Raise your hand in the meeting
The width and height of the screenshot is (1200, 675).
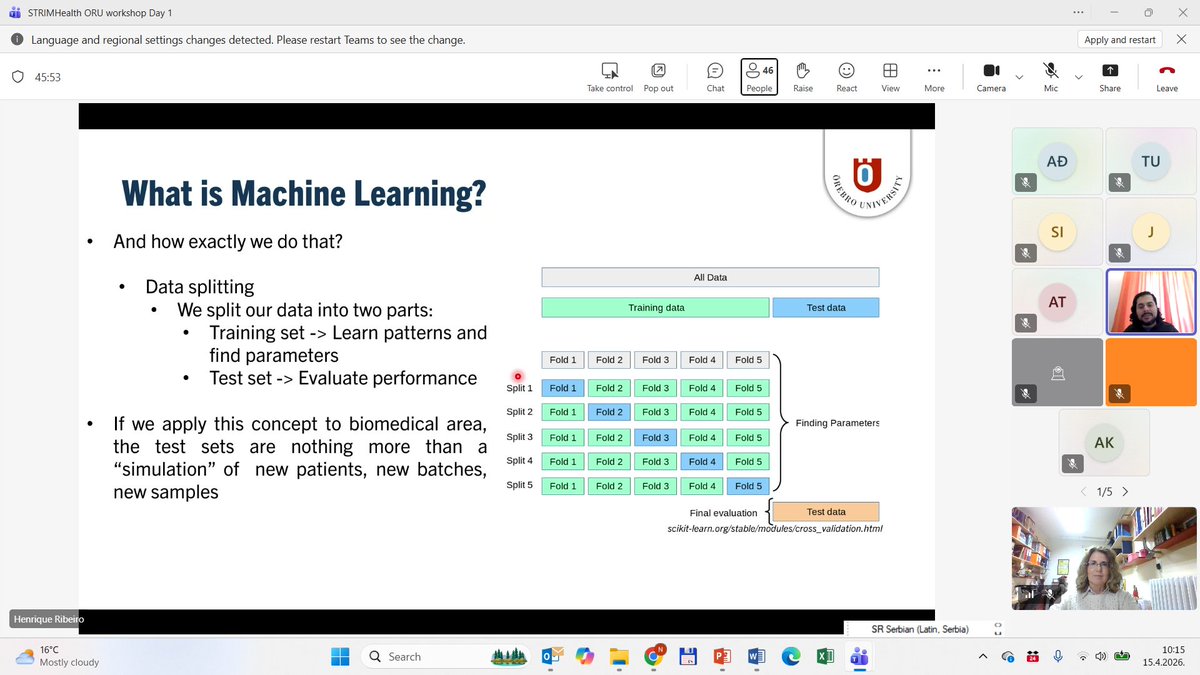pyautogui.click(x=803, y=78)
